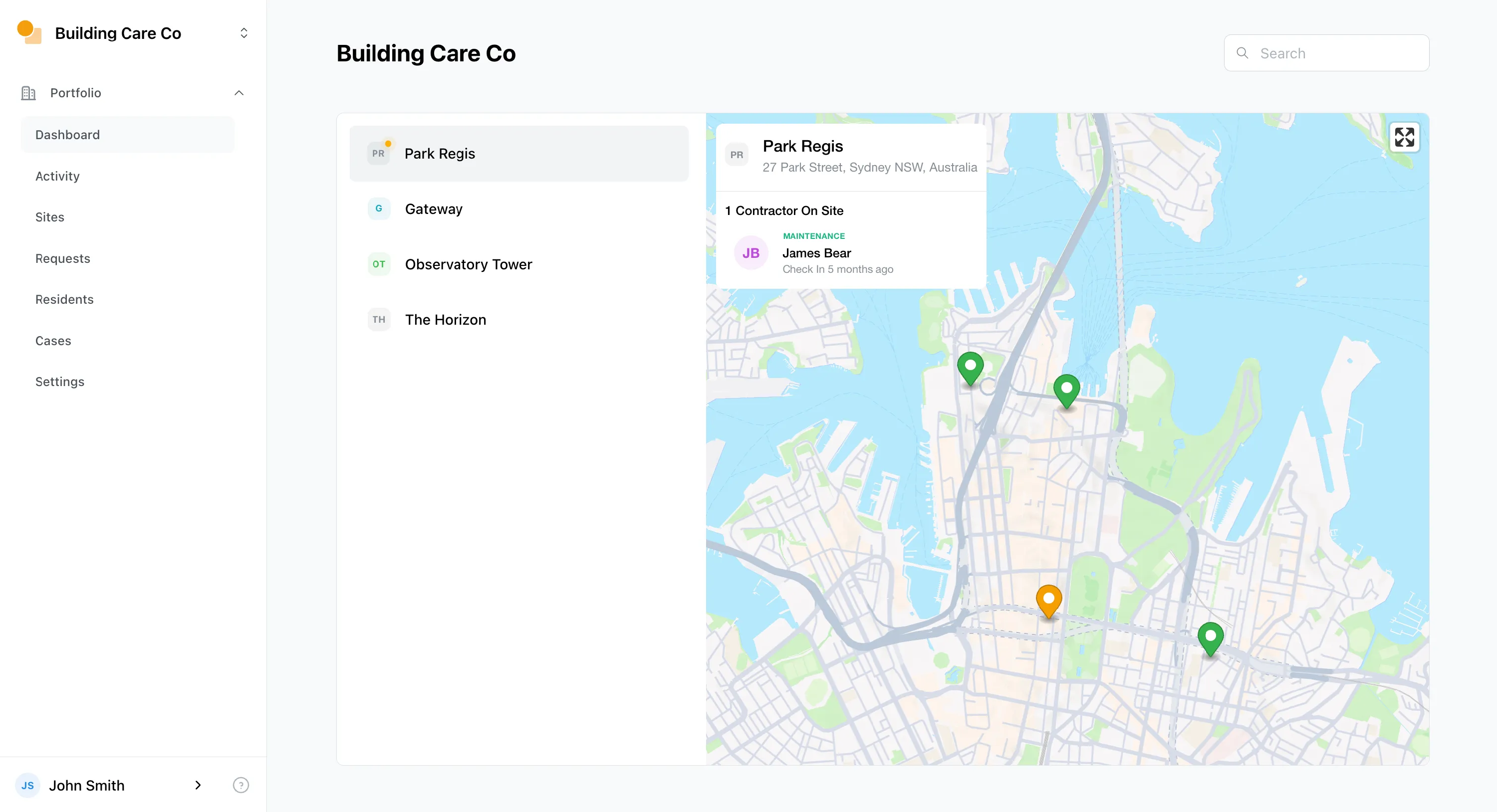Open the organization switcher dropdown arrows
Image resolution: width=1497 pixels, height=812 pixels.
point(244,33)
